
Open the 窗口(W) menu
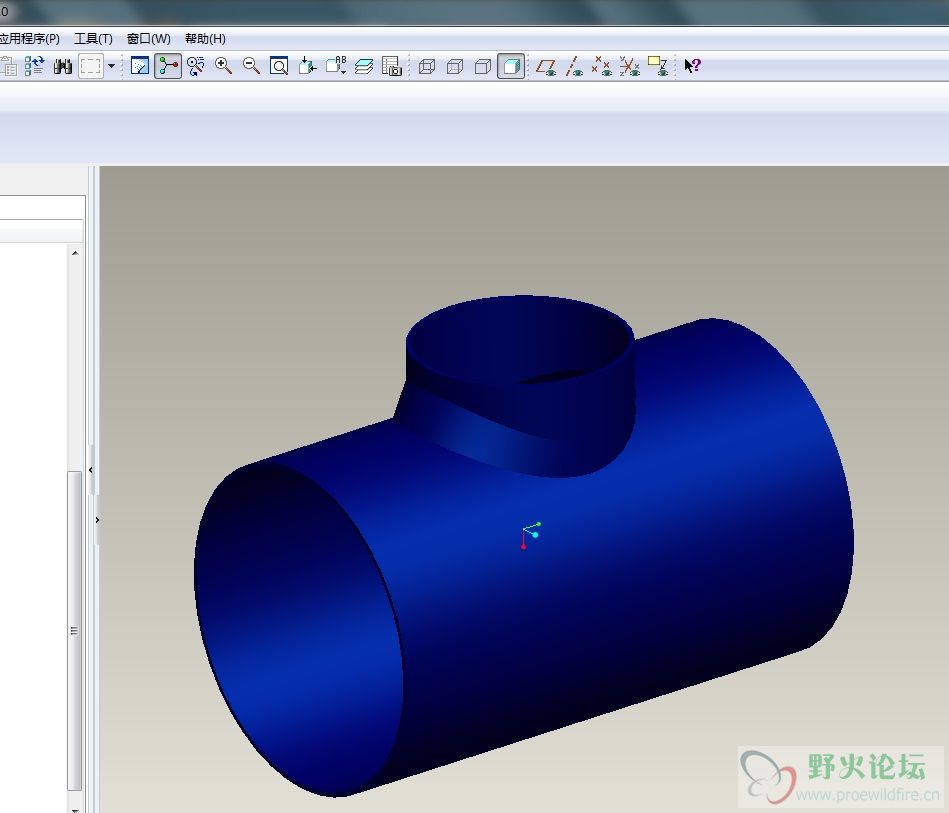pyautogui.click(x=148, y=39)
